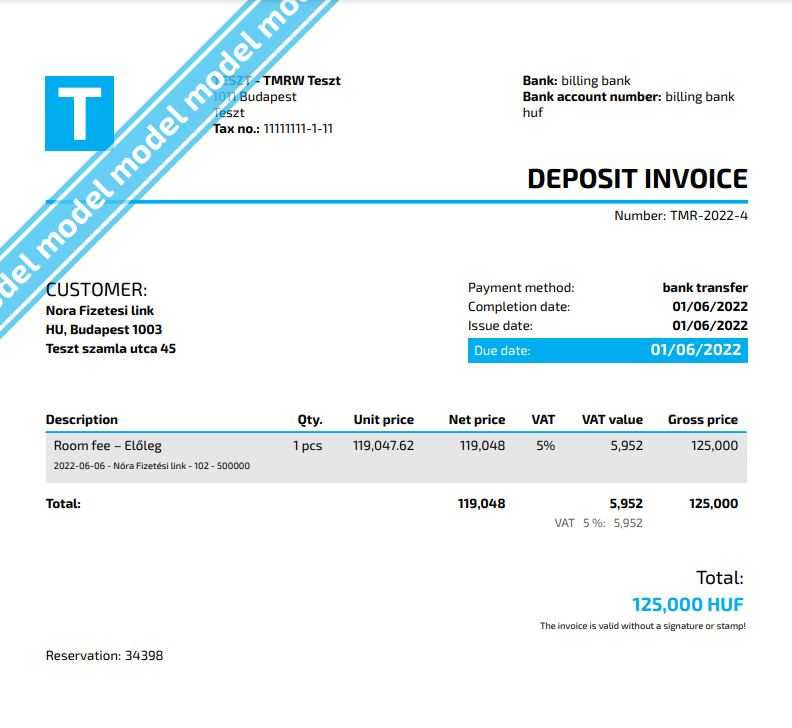Click the DEPOSIT INVOICE heading
The width and height of the screenshot is (792, 728).
pos(637,179)
